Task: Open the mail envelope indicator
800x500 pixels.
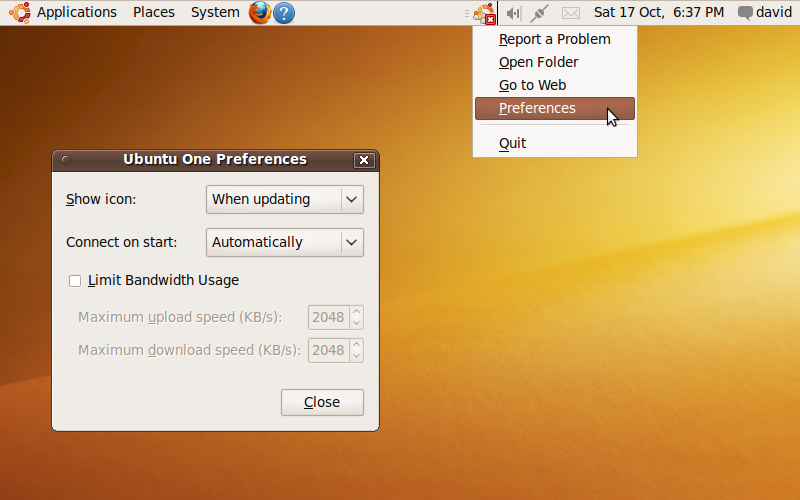Action: pyautogui.click(x=570, y=13)
